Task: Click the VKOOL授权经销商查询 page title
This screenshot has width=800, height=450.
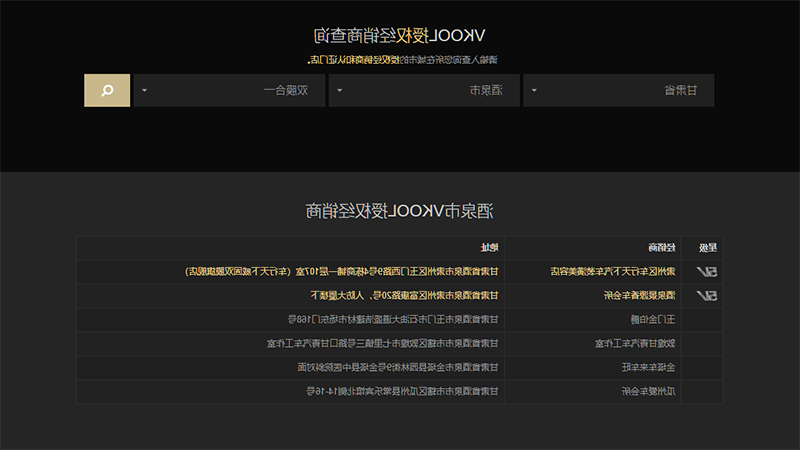Action: point(399,36)
